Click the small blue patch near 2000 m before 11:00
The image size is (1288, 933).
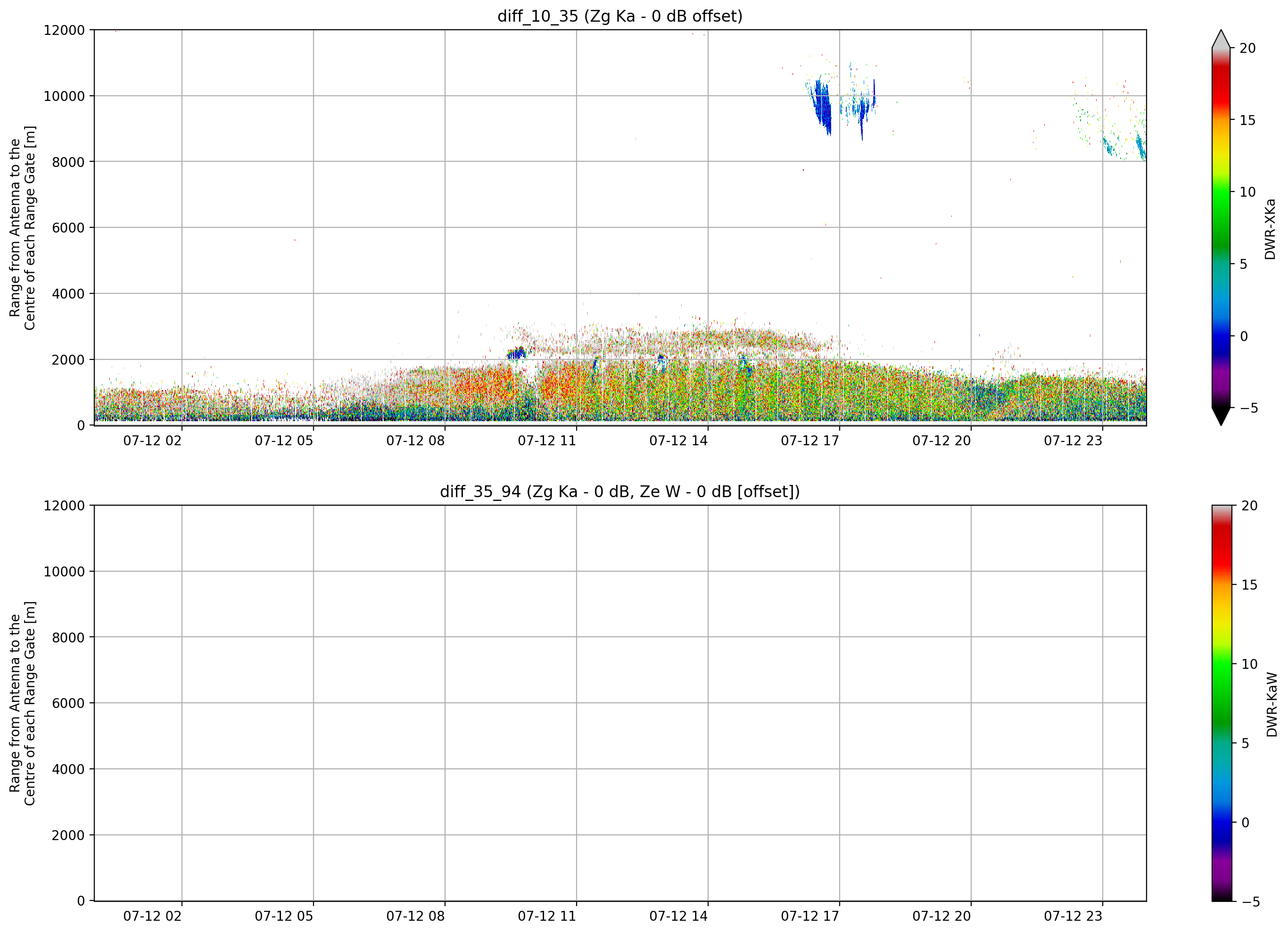point(516,353)
